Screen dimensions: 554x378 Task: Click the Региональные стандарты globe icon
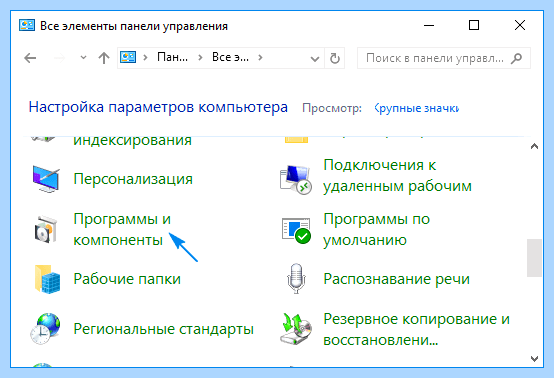[x=45, y=329]
